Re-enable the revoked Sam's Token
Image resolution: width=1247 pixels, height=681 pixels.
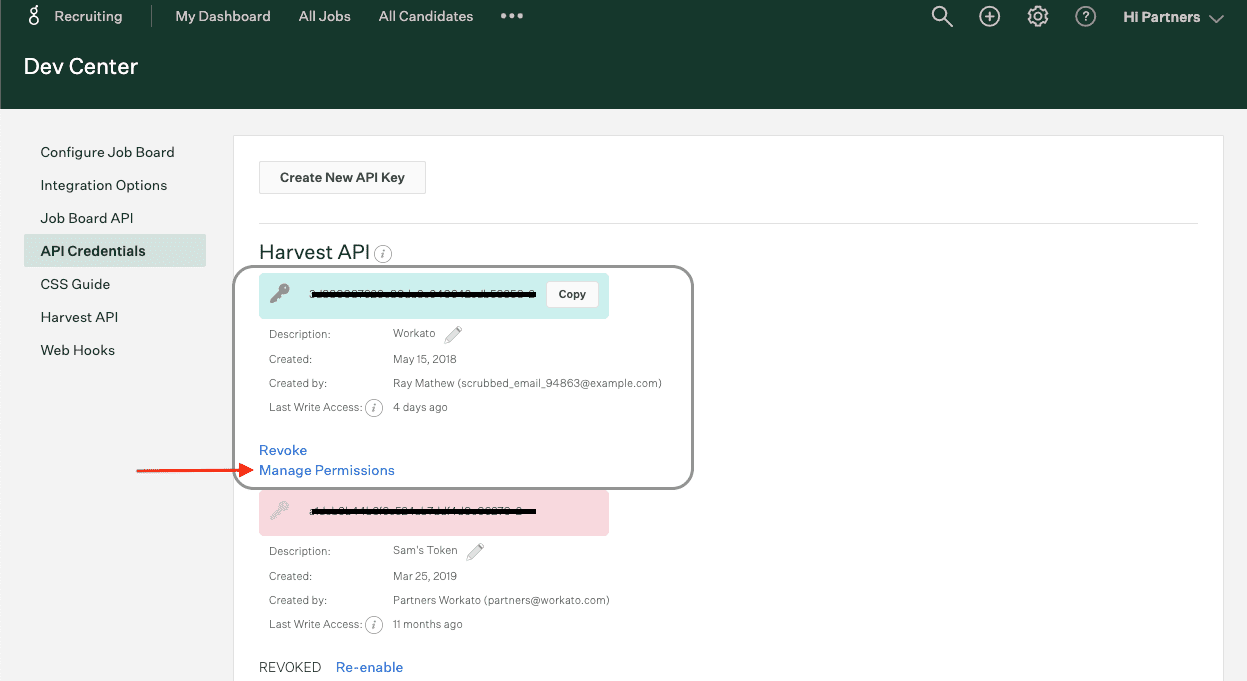369,667
